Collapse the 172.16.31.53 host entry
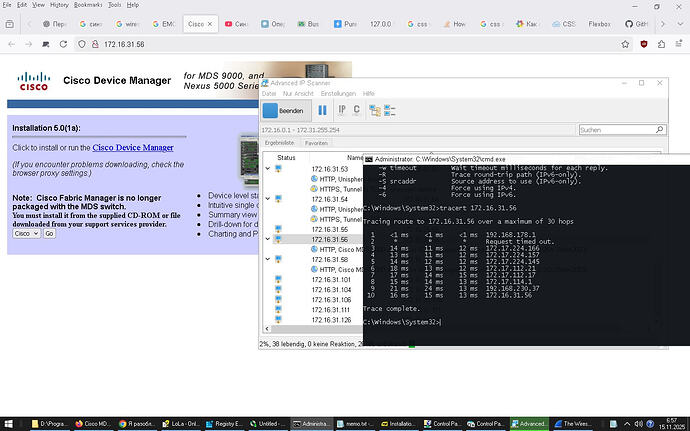Image resolution: width=690 pixels, height=431 pixels. [x=267, y=169]
